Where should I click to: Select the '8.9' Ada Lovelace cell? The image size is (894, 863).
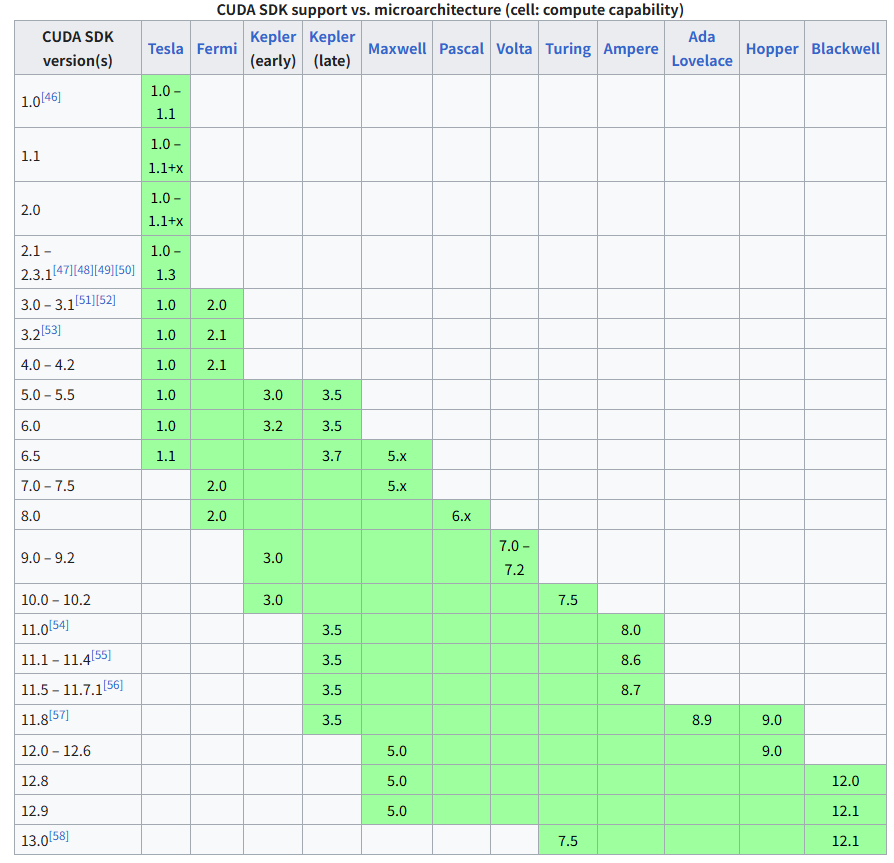(x=702, y=719)
